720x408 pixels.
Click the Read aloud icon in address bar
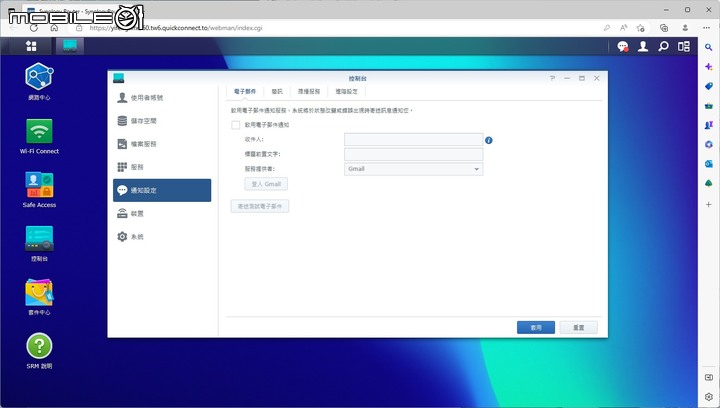(x=624, y=28)
